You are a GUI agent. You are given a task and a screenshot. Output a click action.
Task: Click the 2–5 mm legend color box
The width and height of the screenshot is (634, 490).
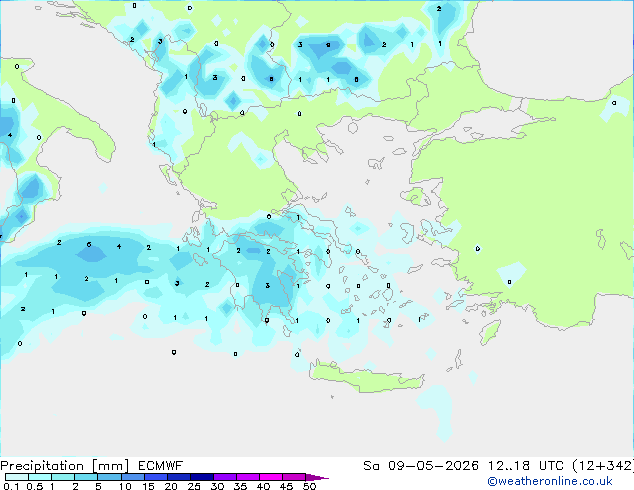(86, 477)
